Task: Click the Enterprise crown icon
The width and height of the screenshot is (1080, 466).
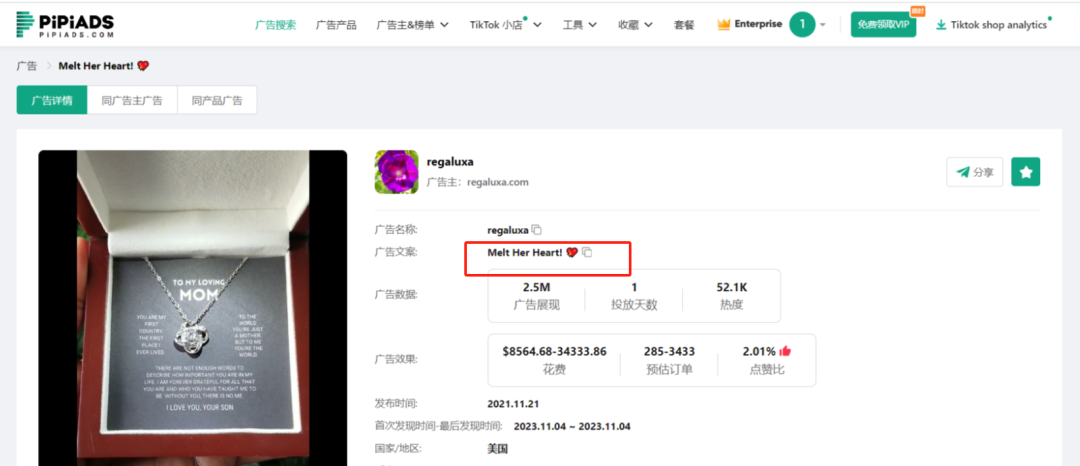Action: coord(723,24)
